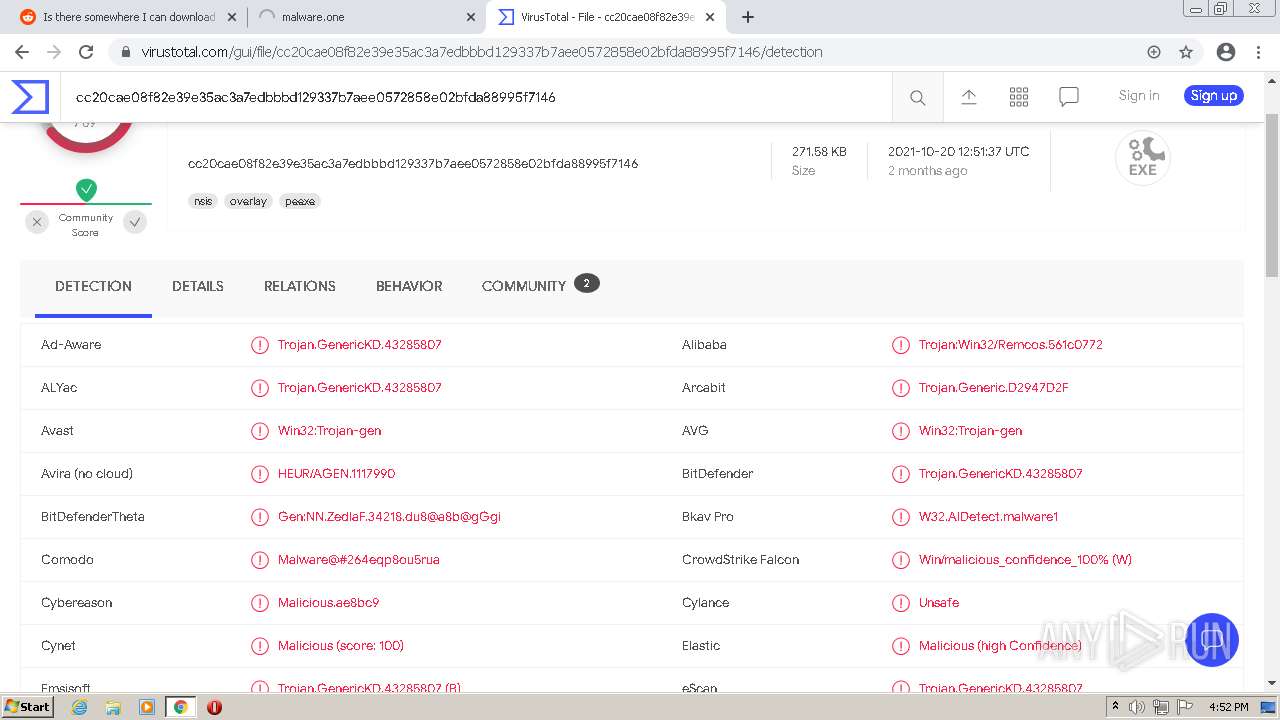This screenshot has height=720, width=1280.
Task: Close the Reddit tab
Action: tap(232, 17)
